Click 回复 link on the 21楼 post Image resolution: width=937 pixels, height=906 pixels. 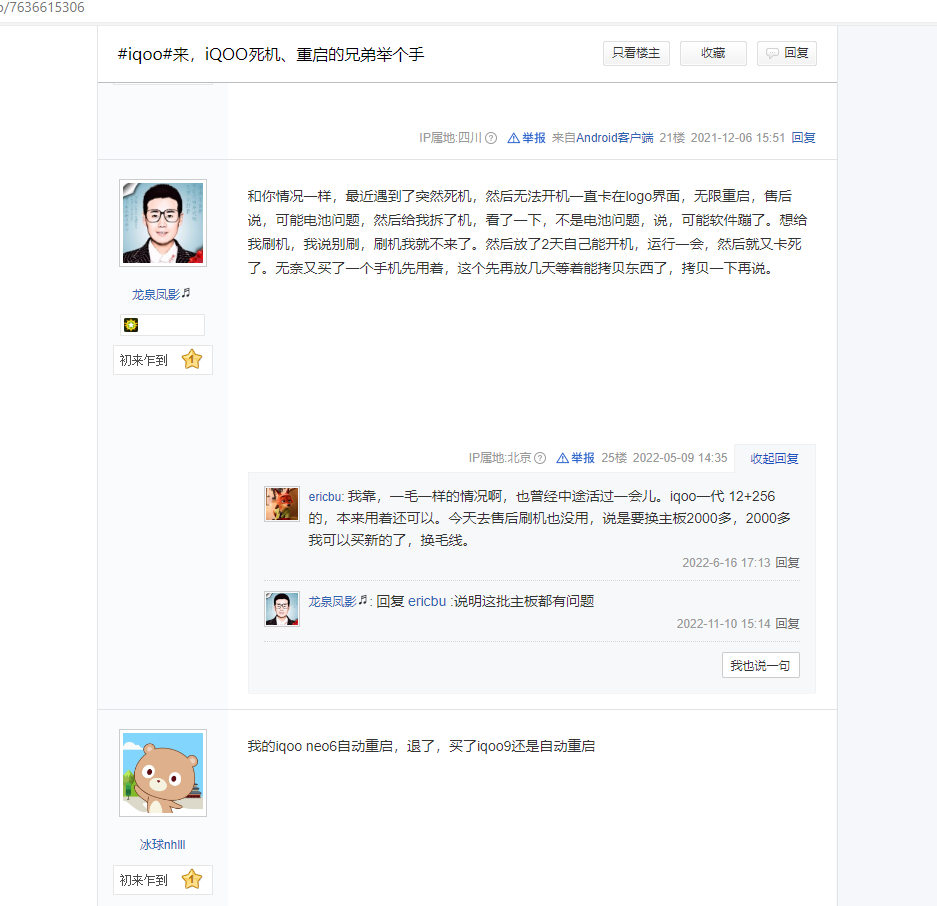[x=803, y=138]
